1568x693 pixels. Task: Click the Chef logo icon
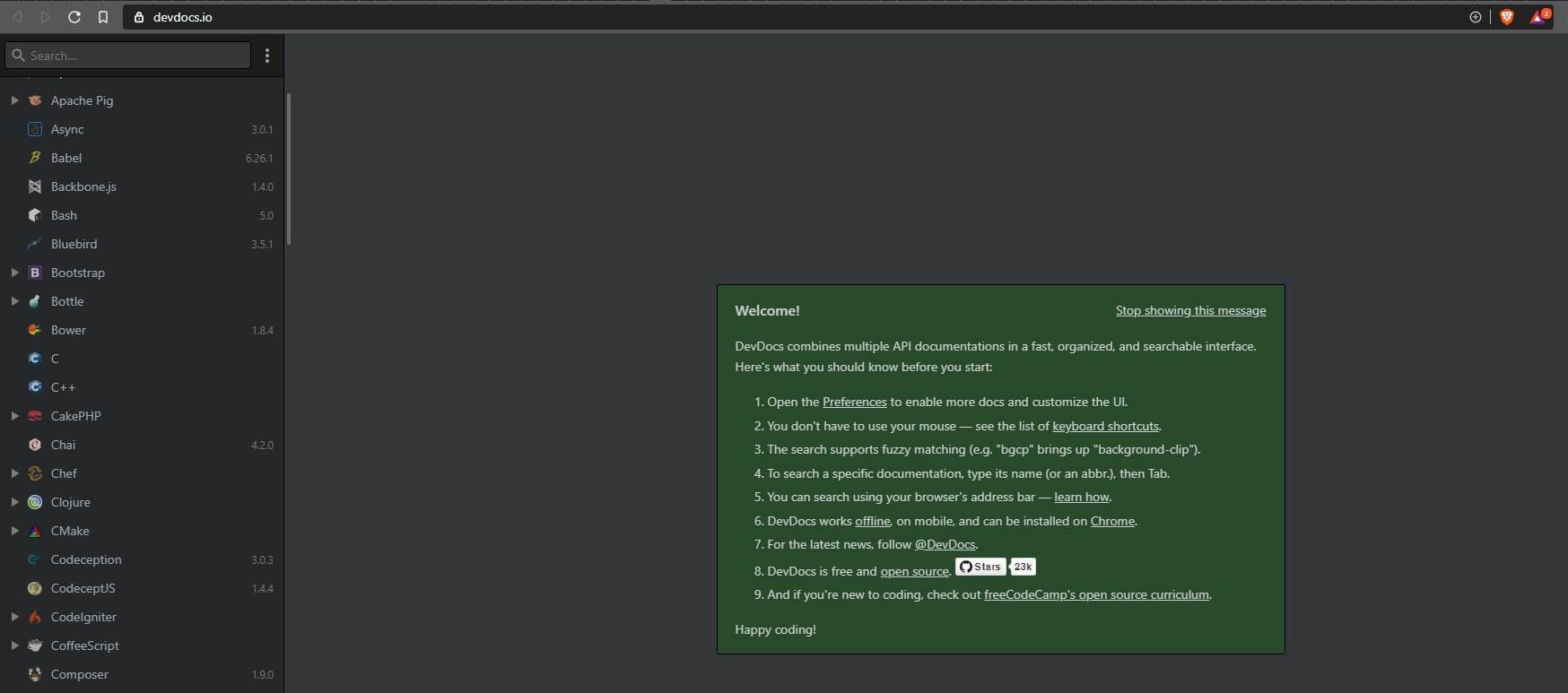[35, 473]
